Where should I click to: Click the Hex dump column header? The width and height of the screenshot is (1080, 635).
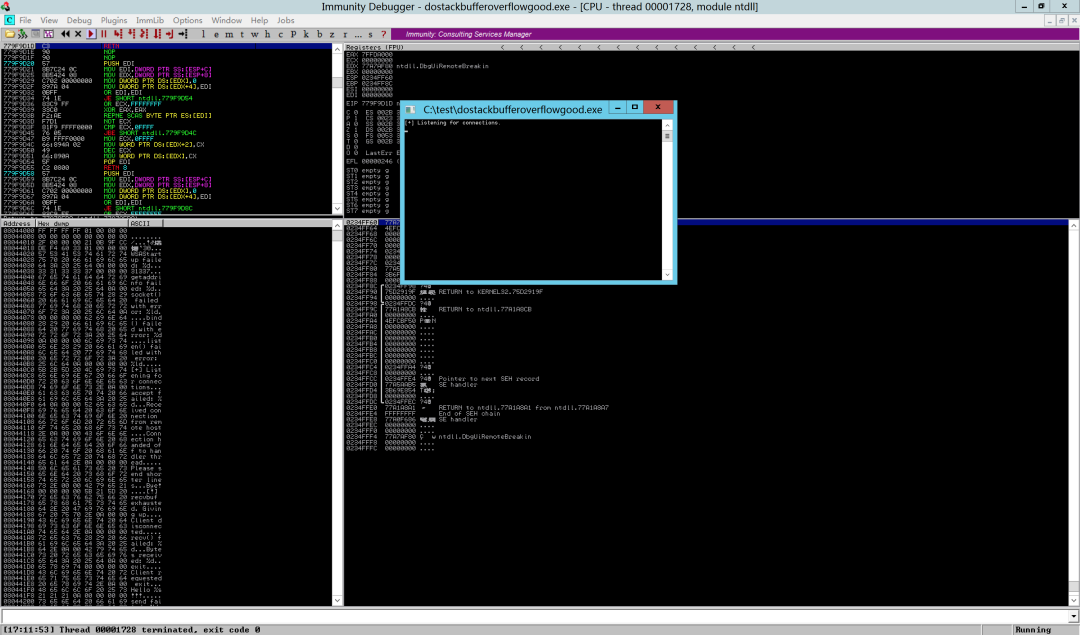coord(81,223)
